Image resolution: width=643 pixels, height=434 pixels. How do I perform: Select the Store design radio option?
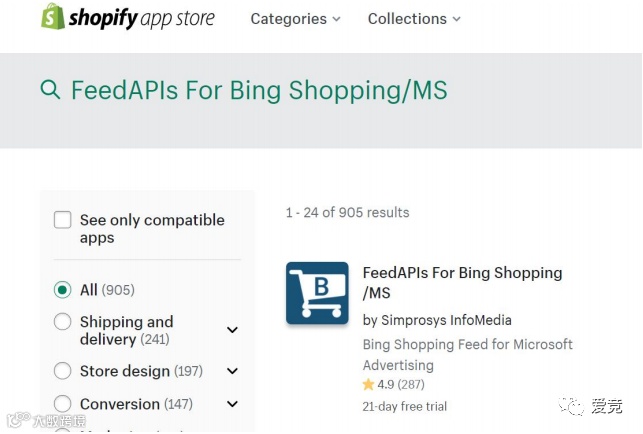point(63,371)
